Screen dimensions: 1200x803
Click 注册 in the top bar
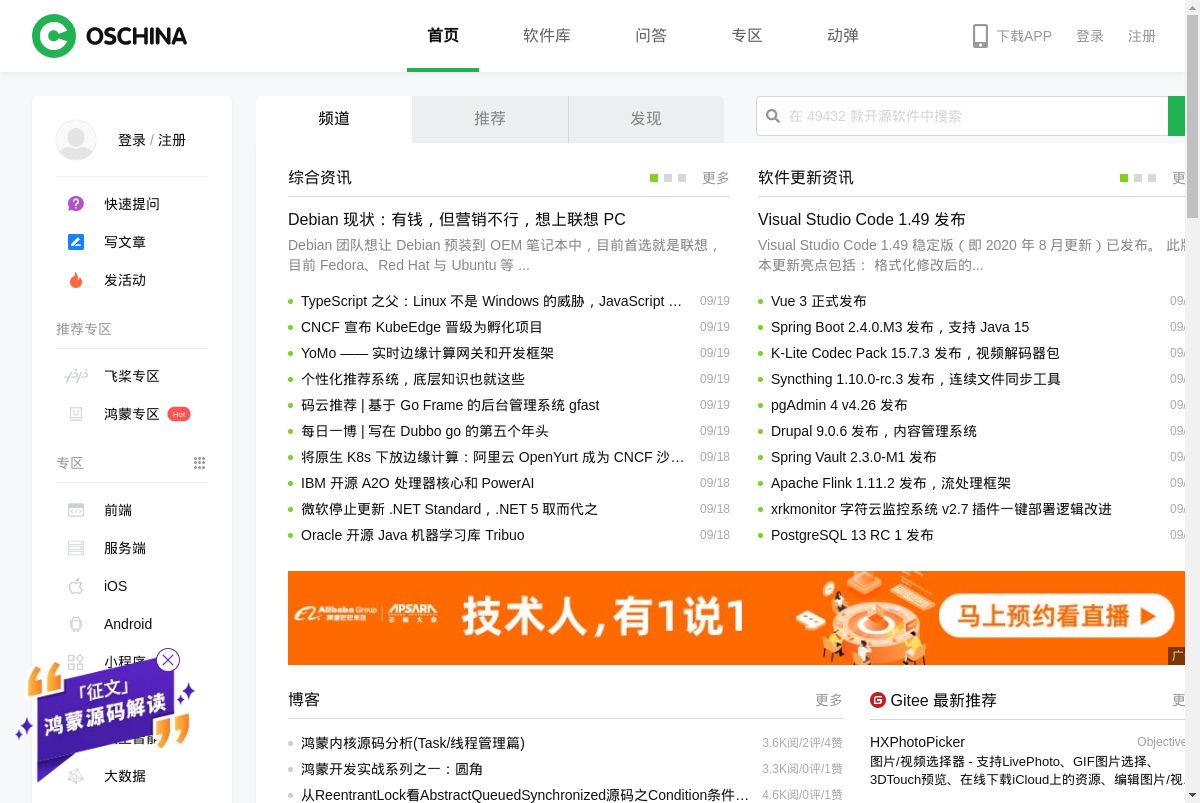coord(1142,36)
